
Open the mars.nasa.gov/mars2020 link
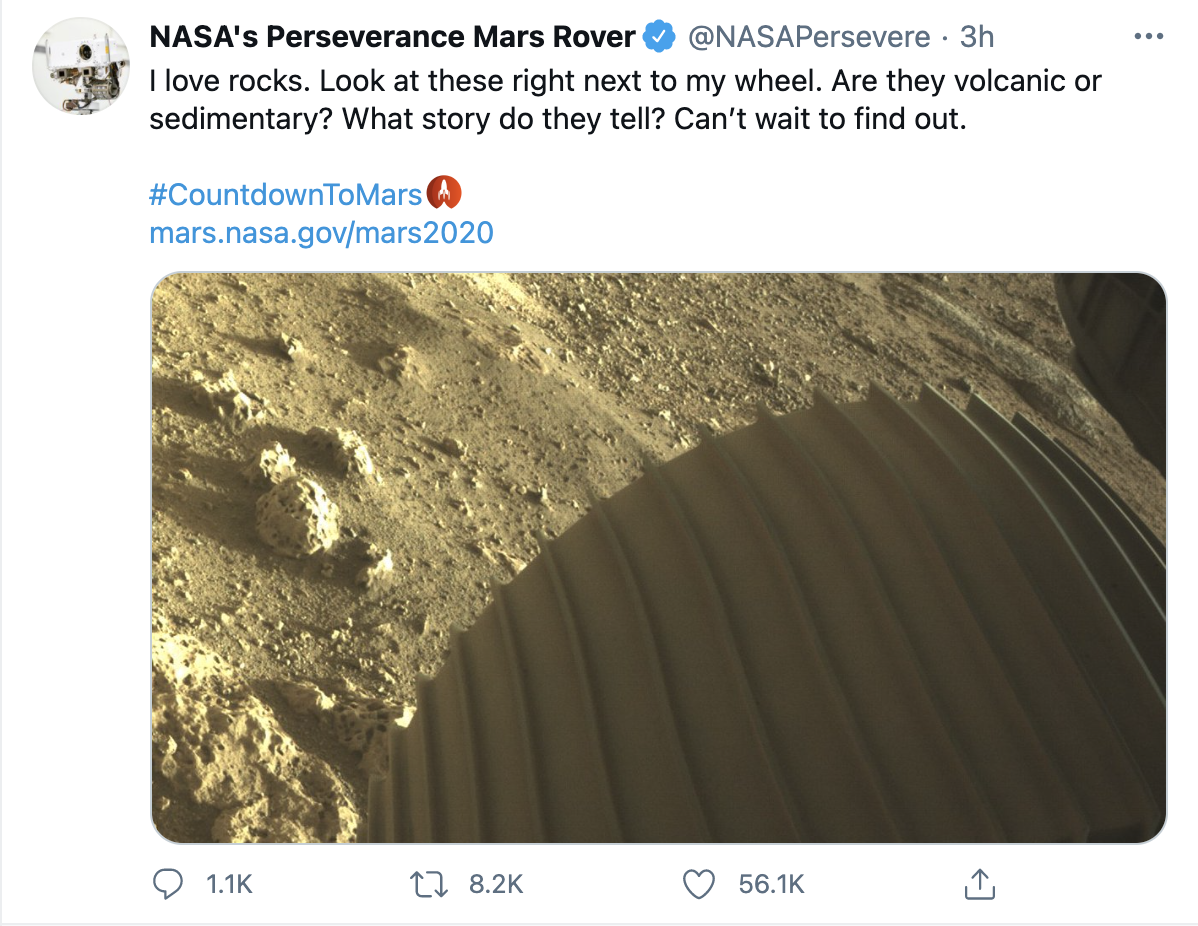click(x=321, y=233)
